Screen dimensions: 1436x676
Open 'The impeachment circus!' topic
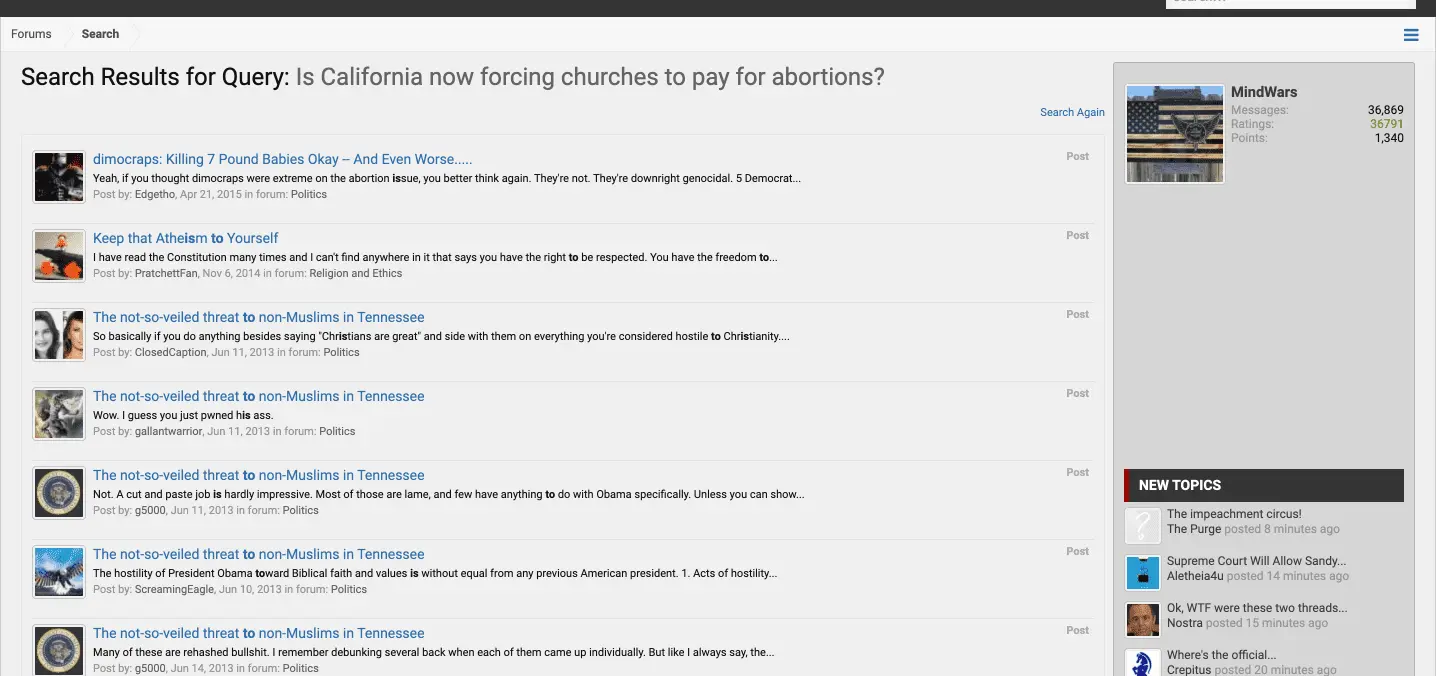pos(1234,514)
